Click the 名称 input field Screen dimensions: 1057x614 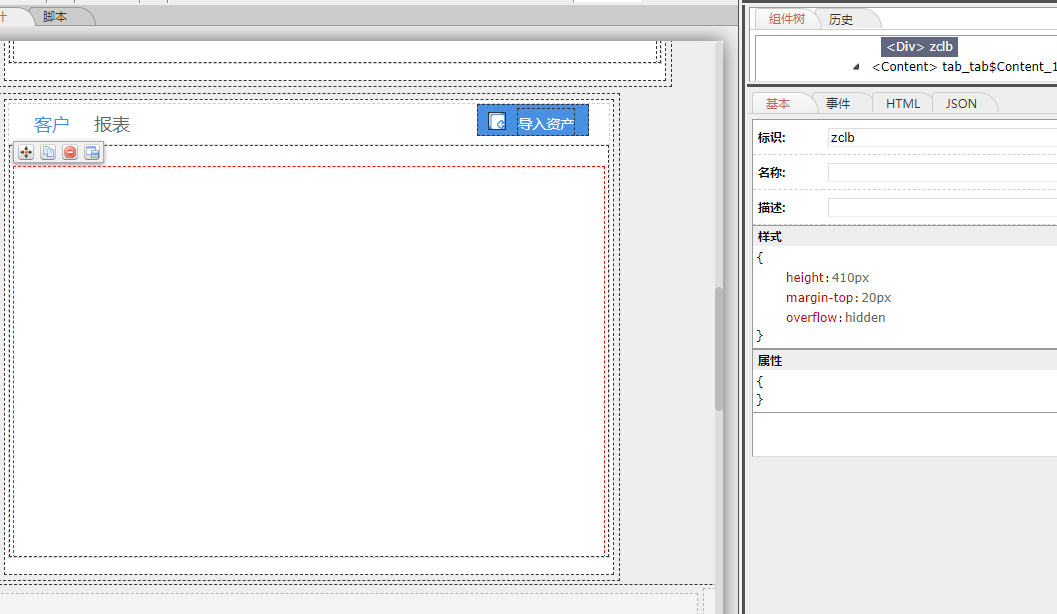(x=942, y=173)
